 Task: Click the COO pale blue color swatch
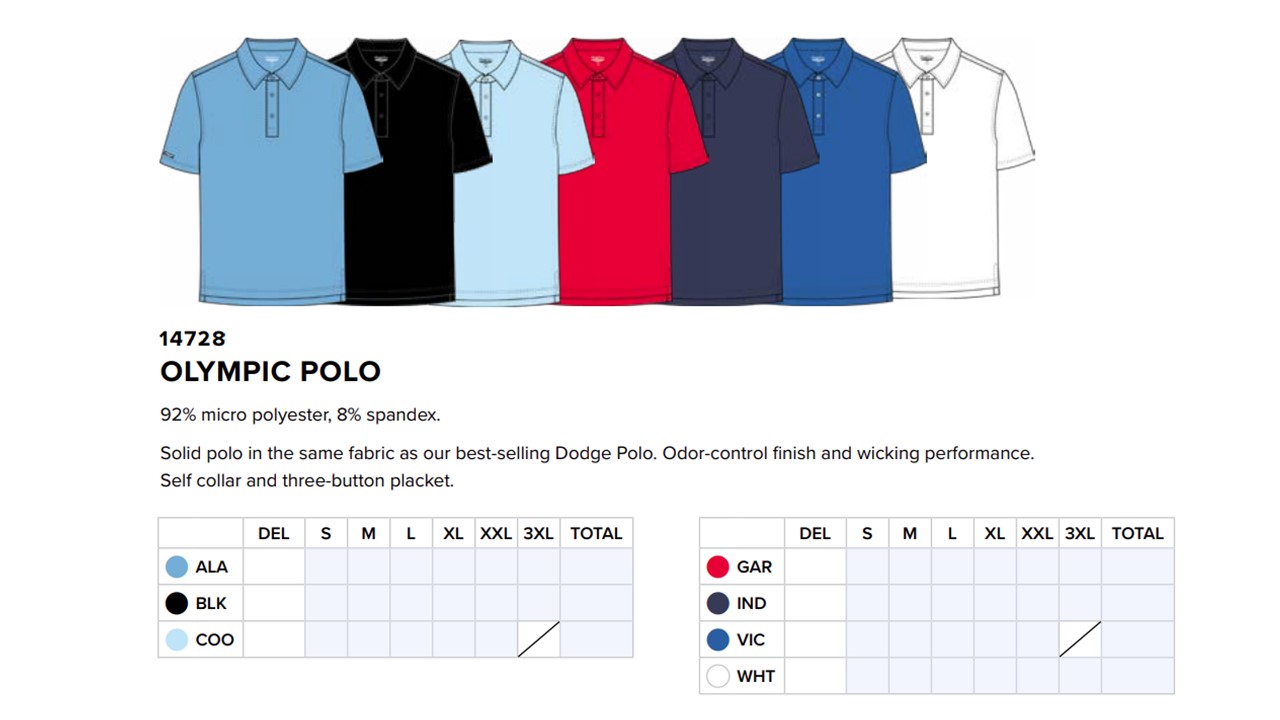coord(177,640)
